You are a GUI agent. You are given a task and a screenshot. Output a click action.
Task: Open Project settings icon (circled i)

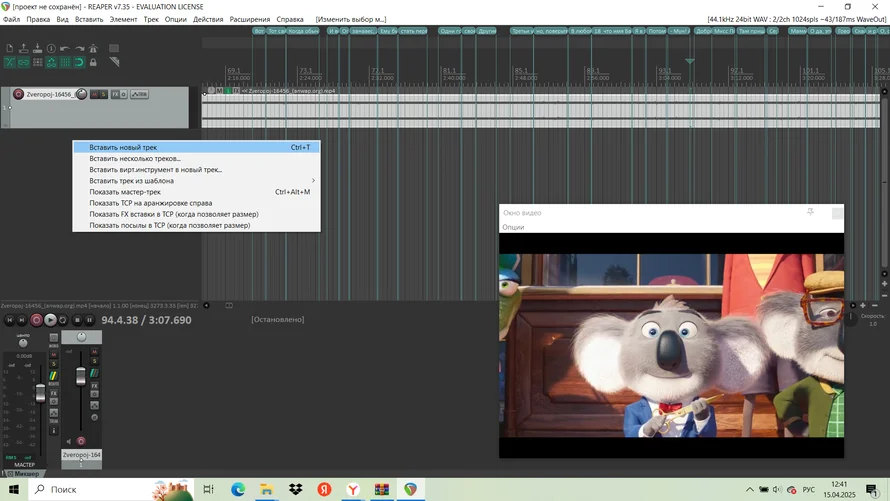[x=51, y=49]
